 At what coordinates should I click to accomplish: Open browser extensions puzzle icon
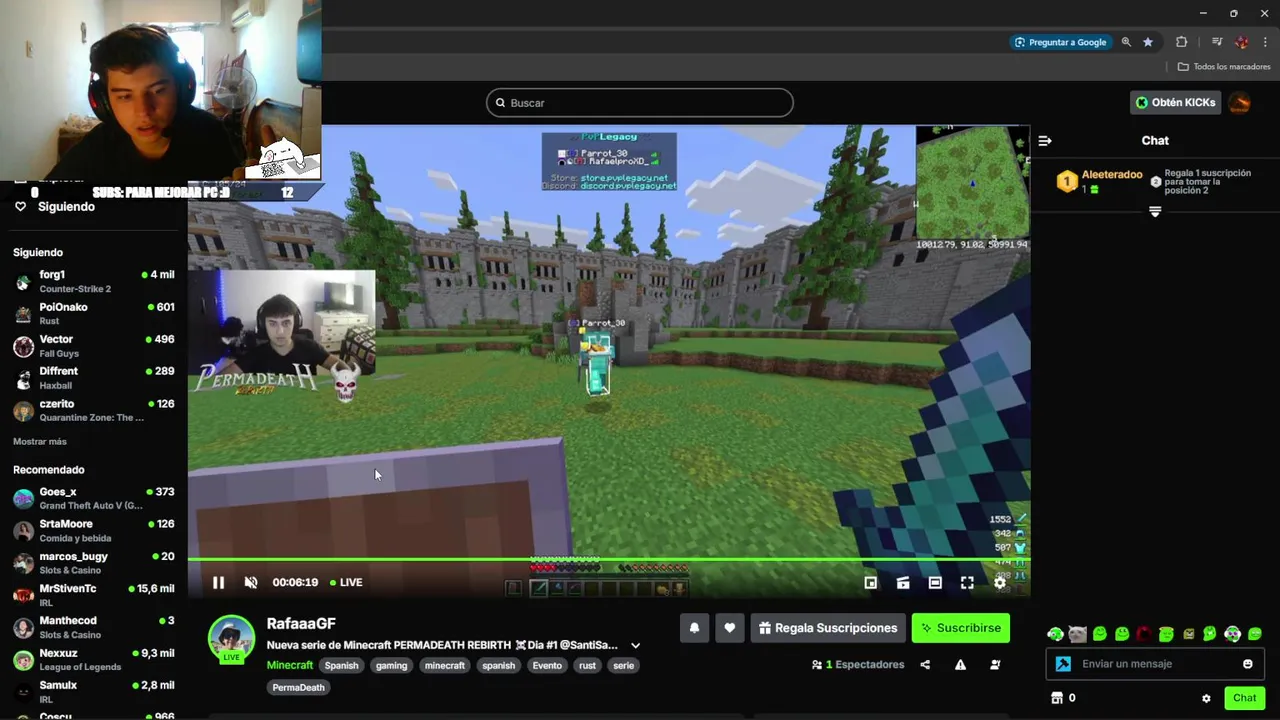point(1182,42)
